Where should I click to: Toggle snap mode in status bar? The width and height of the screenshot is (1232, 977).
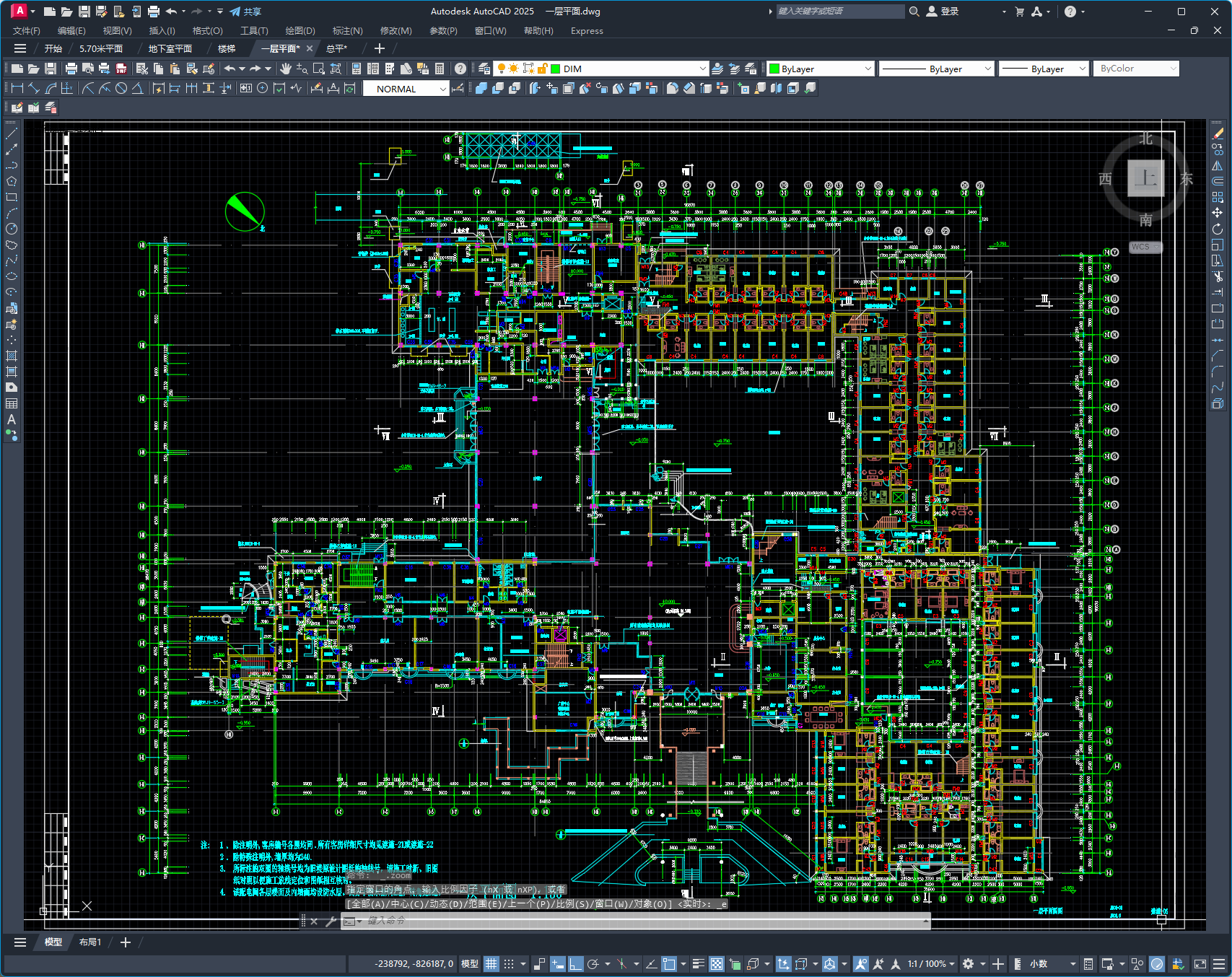click(x=509, y=964)
